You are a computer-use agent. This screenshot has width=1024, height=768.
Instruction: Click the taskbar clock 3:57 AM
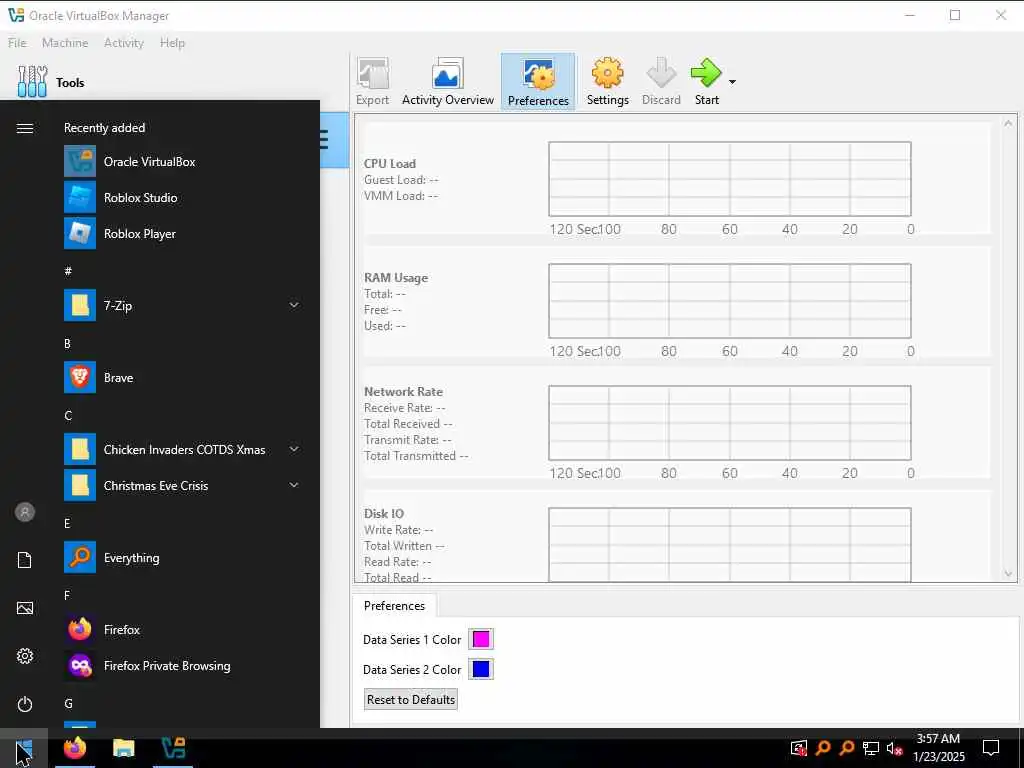click(x=938, y=739)
